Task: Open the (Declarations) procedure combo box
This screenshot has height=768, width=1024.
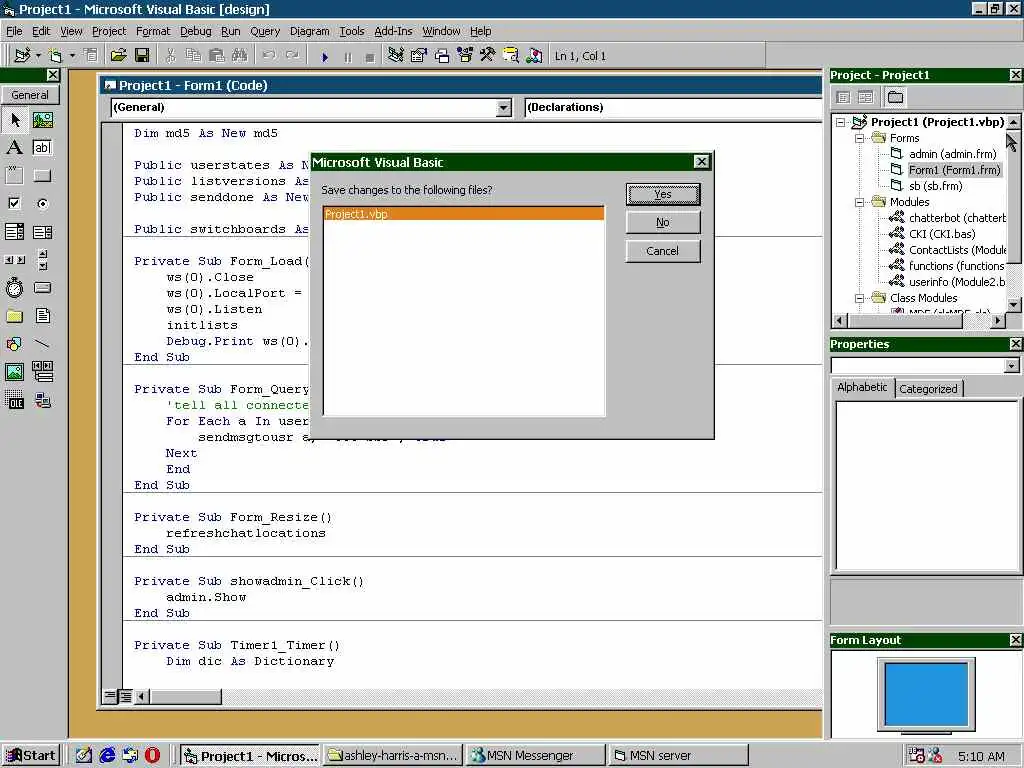Action: (x=673, y=108)
